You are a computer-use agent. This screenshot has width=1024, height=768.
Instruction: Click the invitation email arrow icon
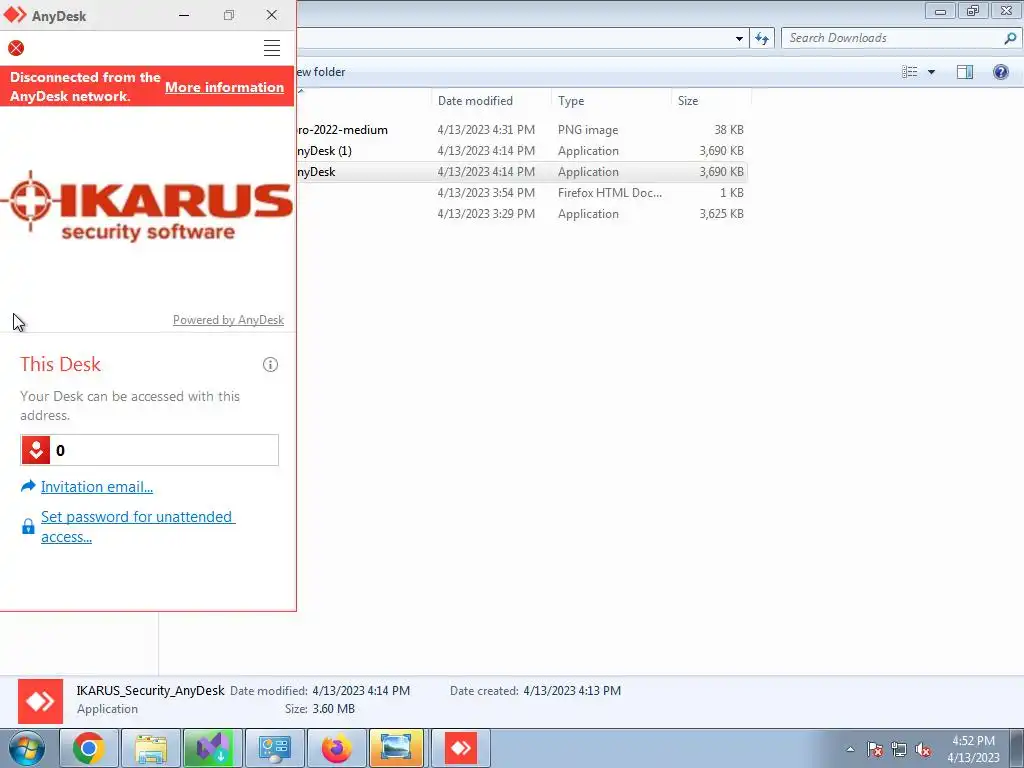click(x=28, y=486)
